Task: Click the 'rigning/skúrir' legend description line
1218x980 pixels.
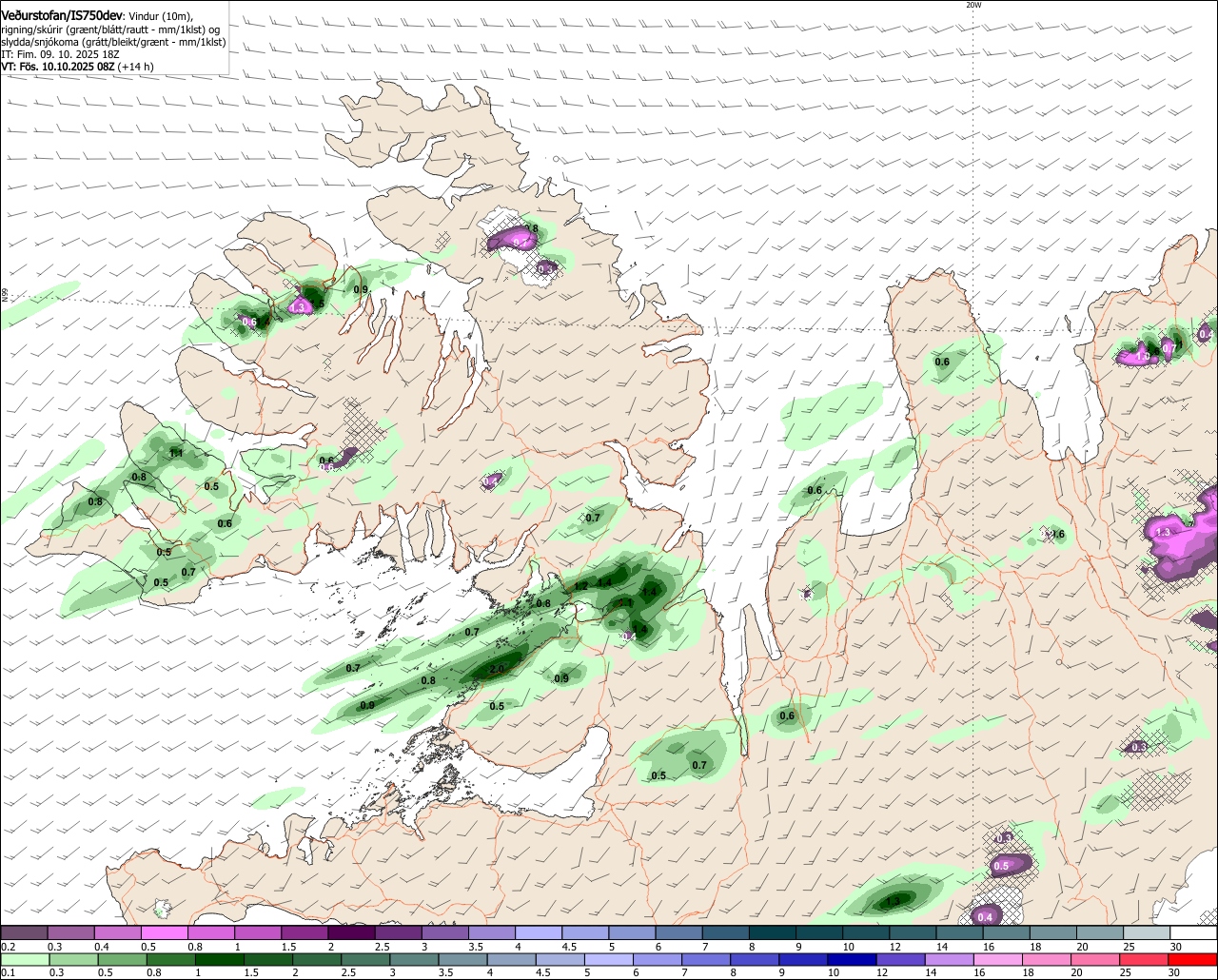Action: (109, 29)
